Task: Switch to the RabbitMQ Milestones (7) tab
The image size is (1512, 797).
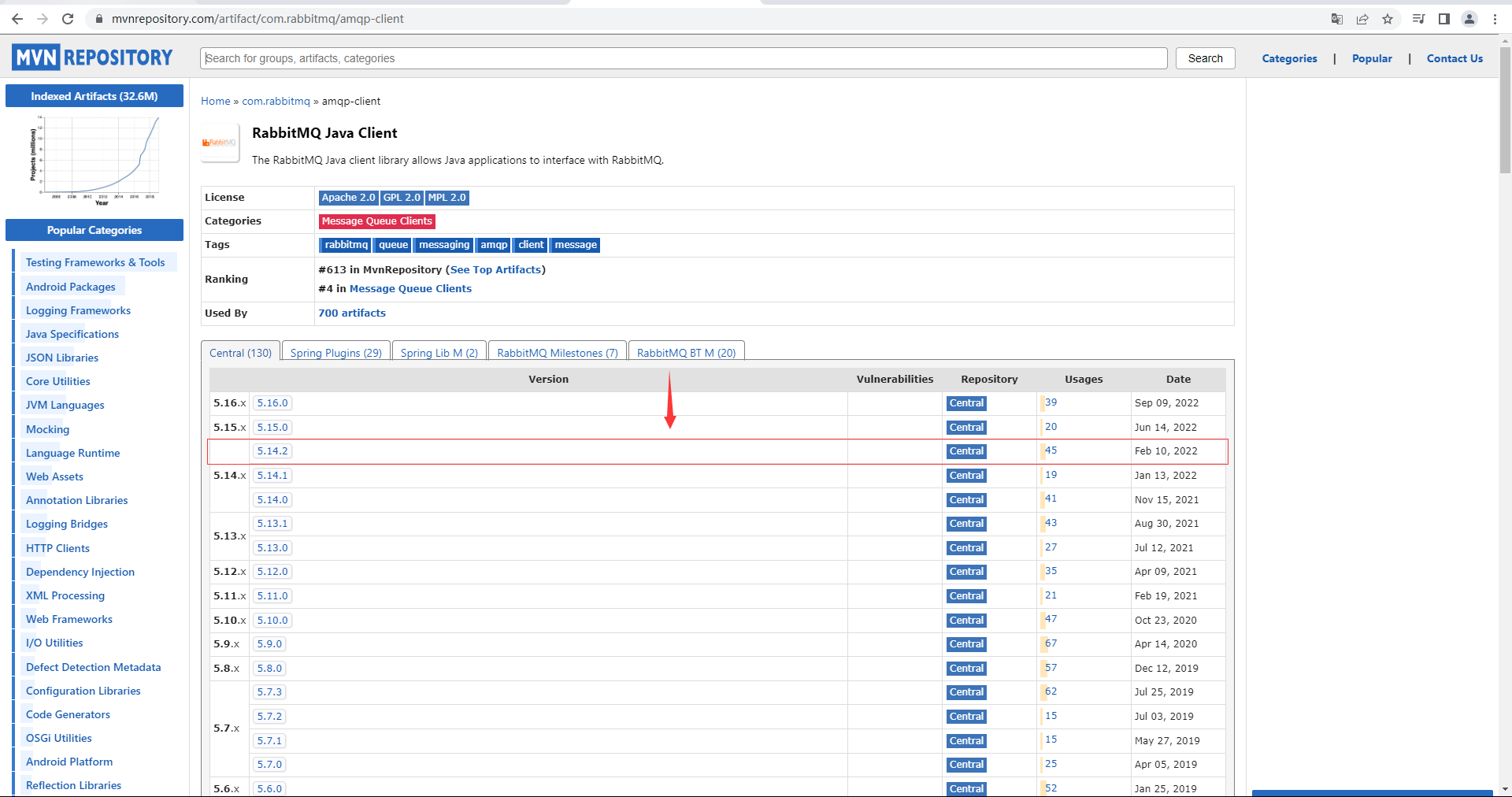Action: pyautogui.click(x=558, y=352)
